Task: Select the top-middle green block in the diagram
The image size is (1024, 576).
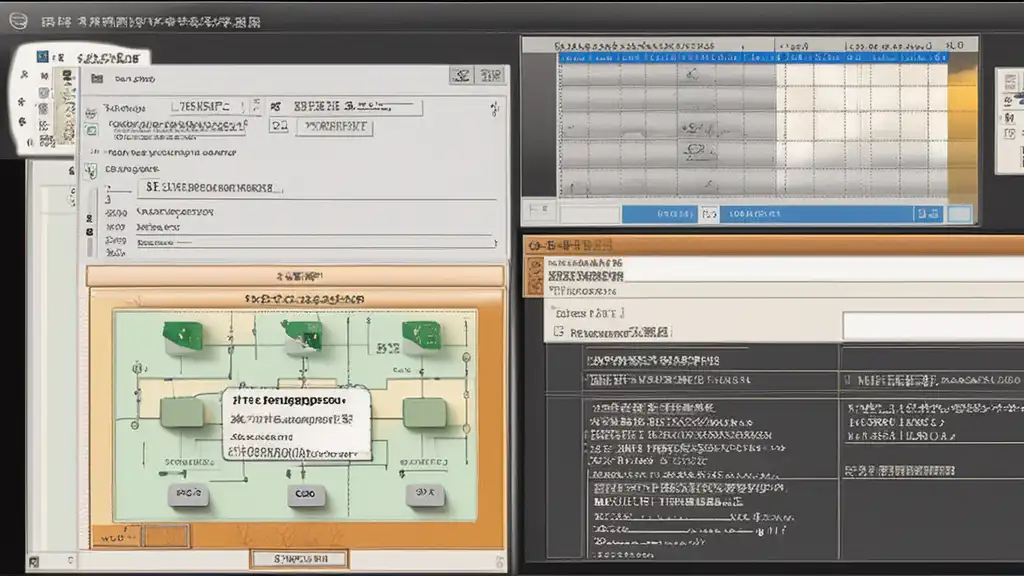Action: coord(301,336)
